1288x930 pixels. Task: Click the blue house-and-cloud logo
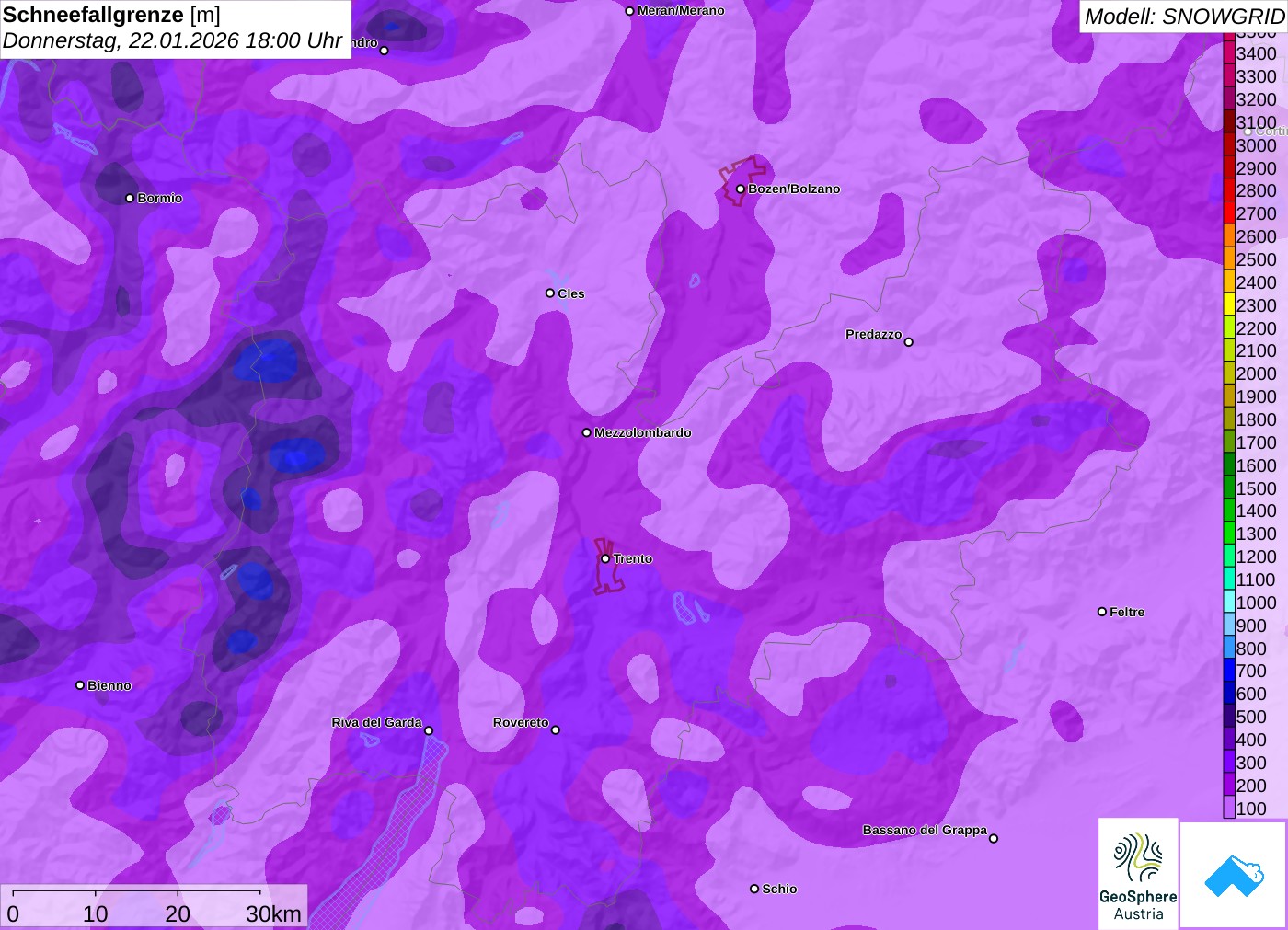(1234, 875)
